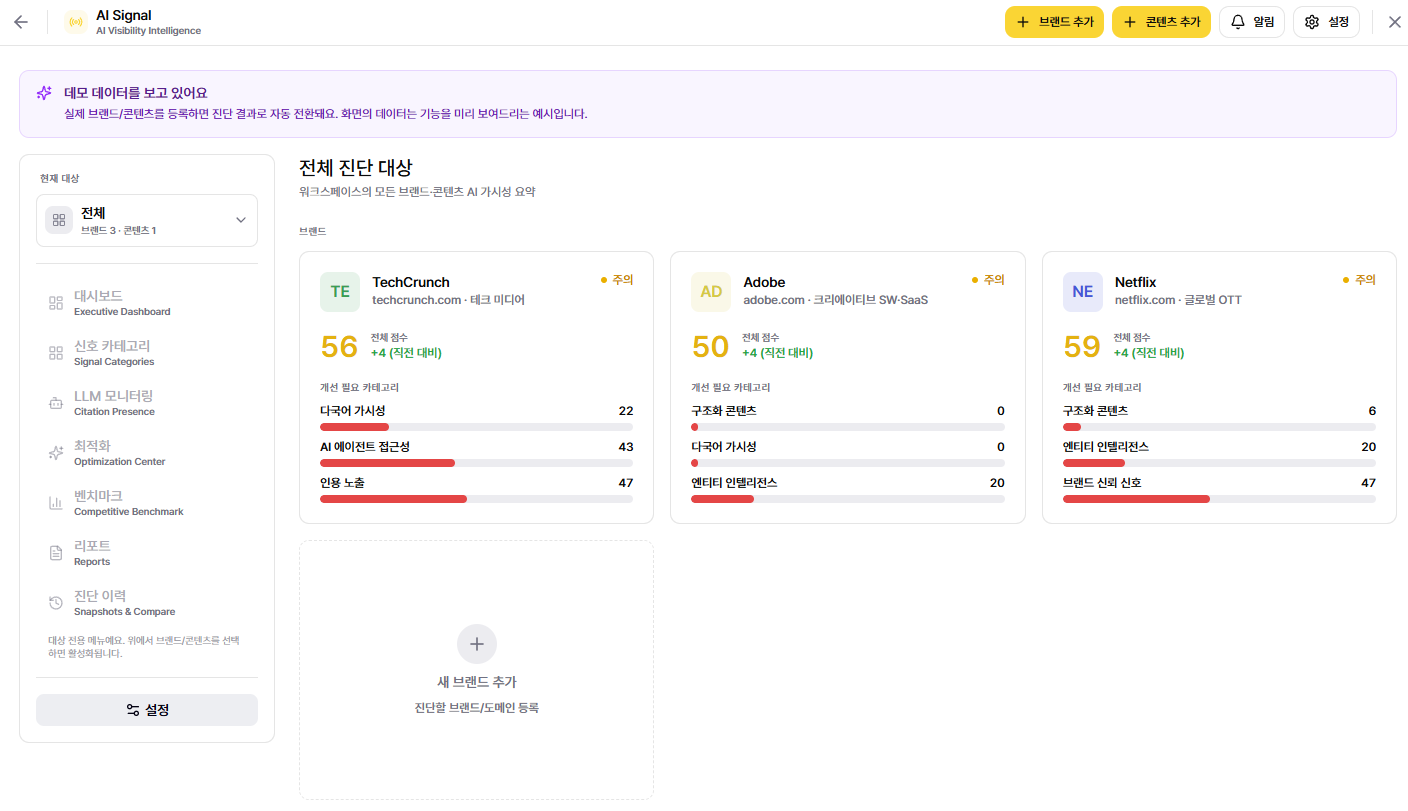Click the 최적화 sparkle icon
1408x811 pixels.
56,453
